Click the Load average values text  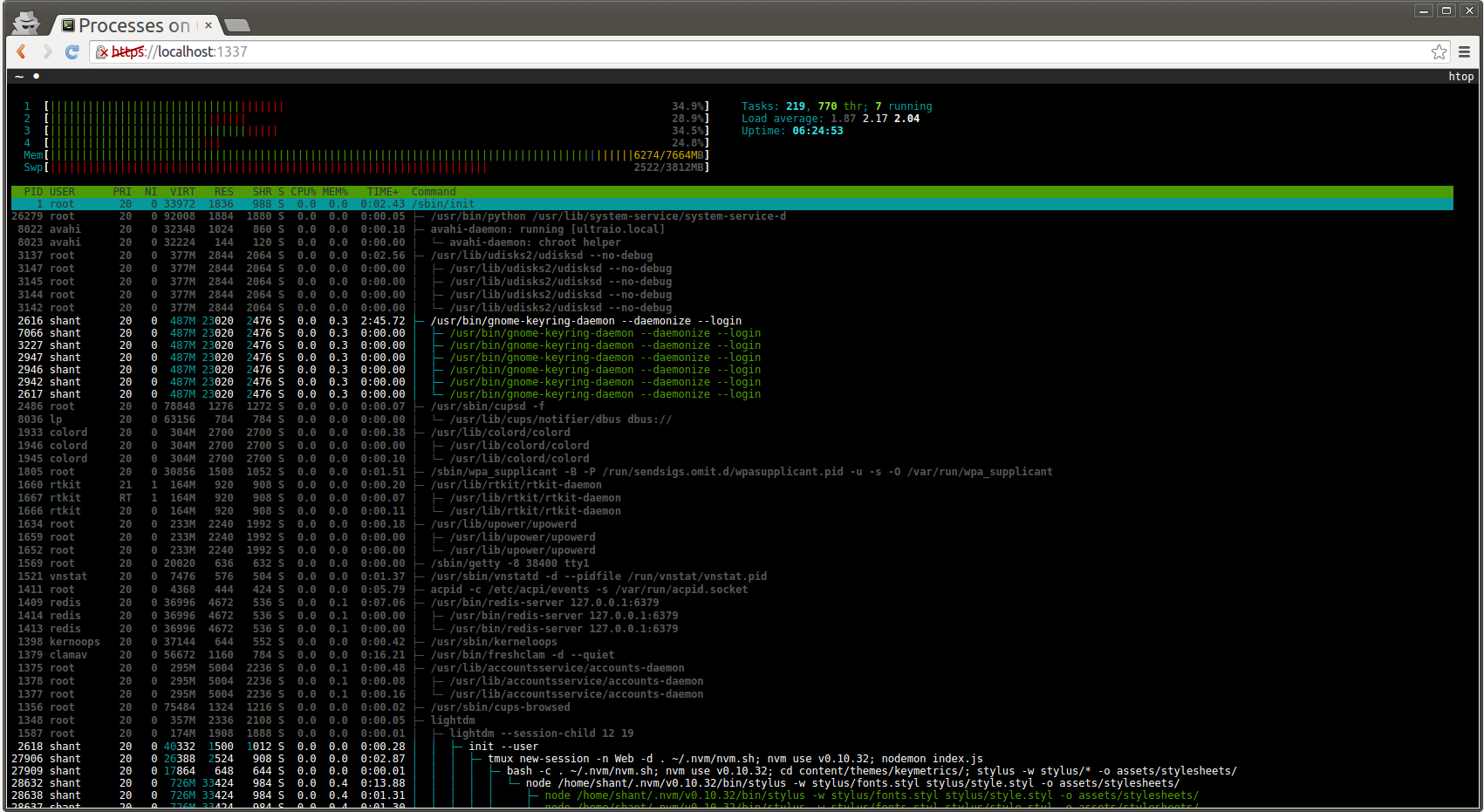click(875, 119)
